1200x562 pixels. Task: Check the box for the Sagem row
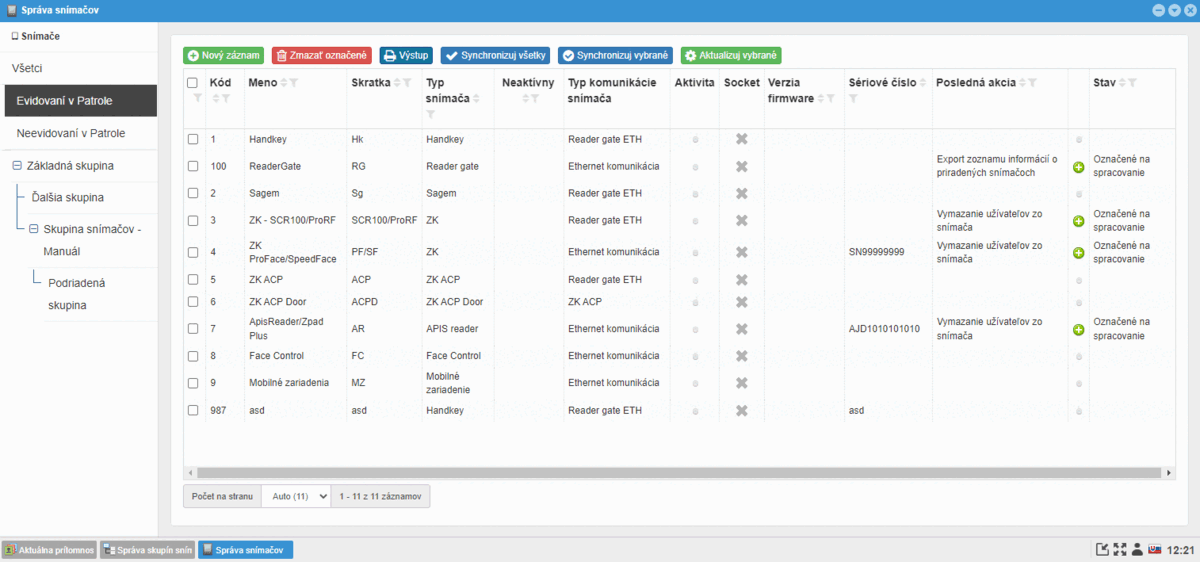[x=193, y=193]
